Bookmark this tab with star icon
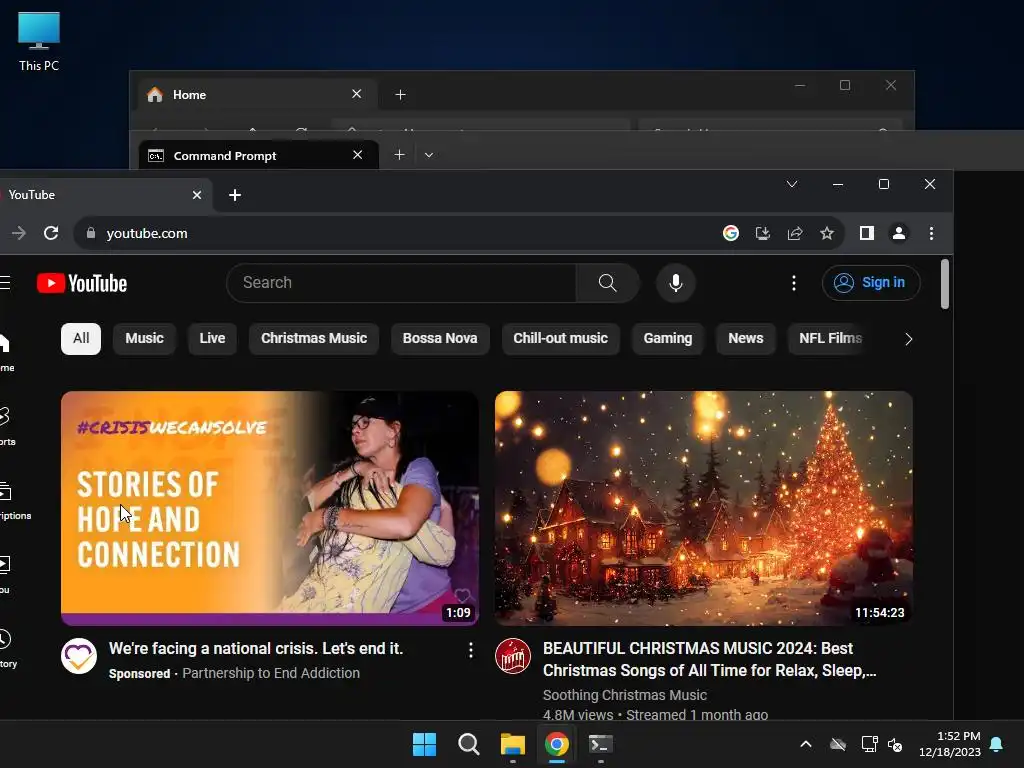Screen dimensions: 1024x768 pos(827,233)
